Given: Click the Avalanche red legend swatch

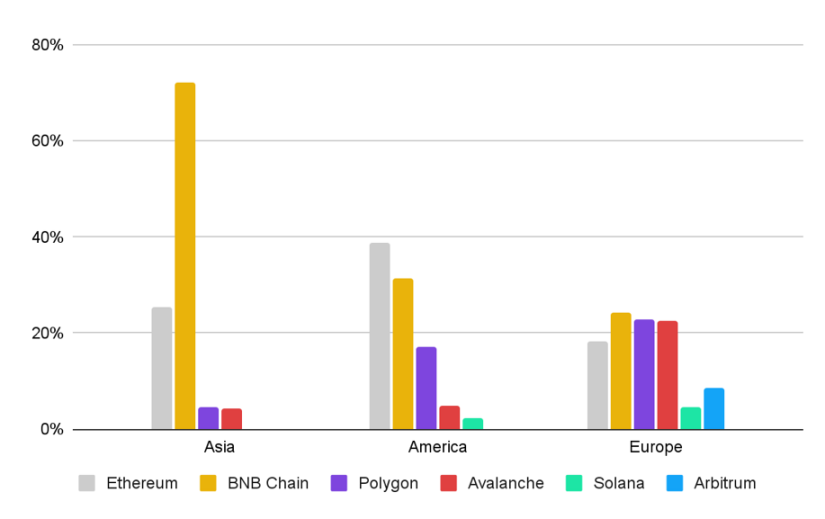Looking at the screenshot, I should point(448,483).
